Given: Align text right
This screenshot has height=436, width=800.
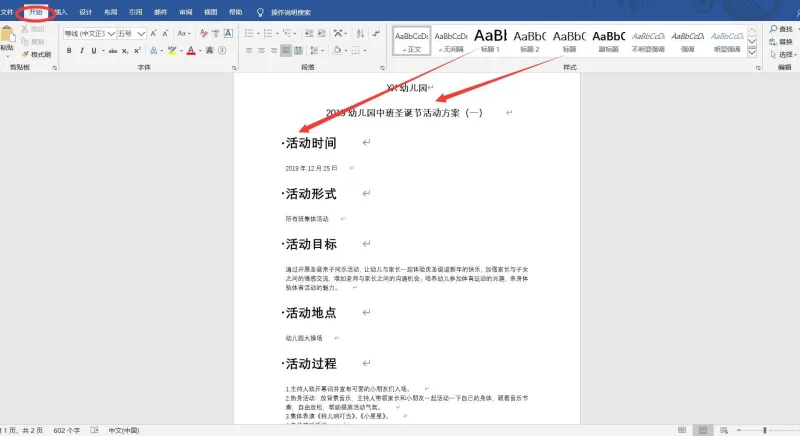Looking at the screenshot, I should click(273, 50).
